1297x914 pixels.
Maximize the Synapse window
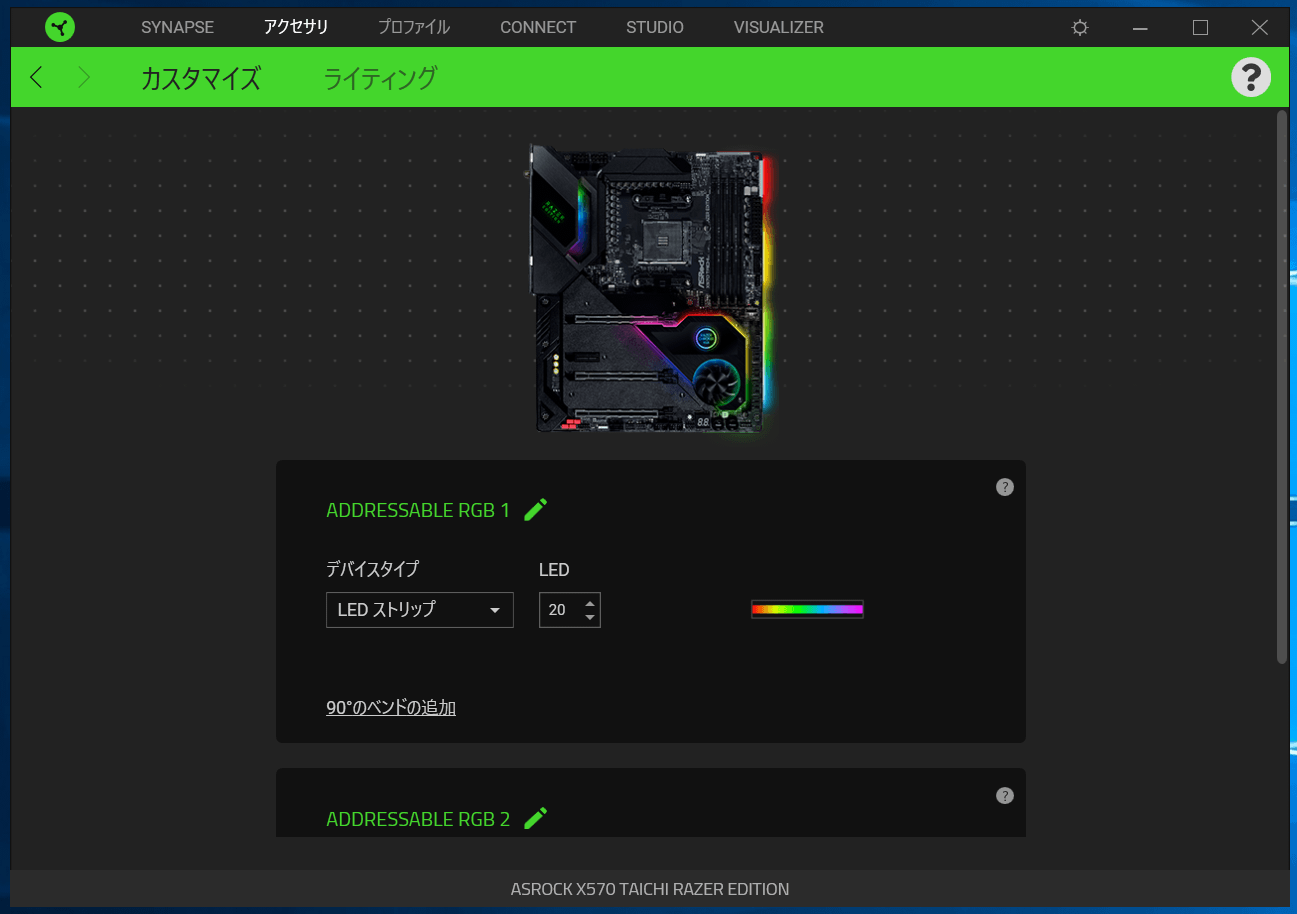1200,28
